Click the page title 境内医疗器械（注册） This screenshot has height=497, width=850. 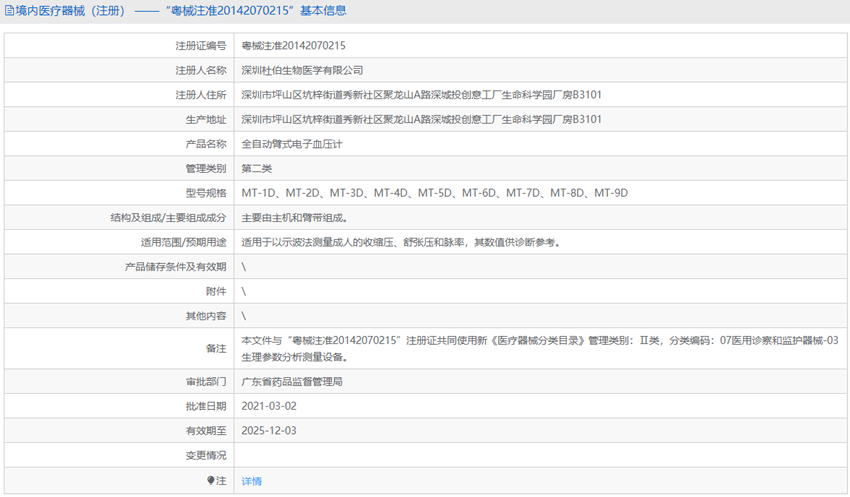coord(70,11)
